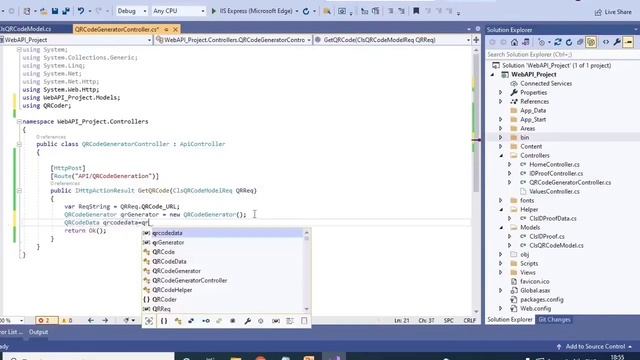Viewport: 640px width, 360px height.
Task: Open the IIS Express browser options dropdown arrow
Action: [x=297, y=11]
